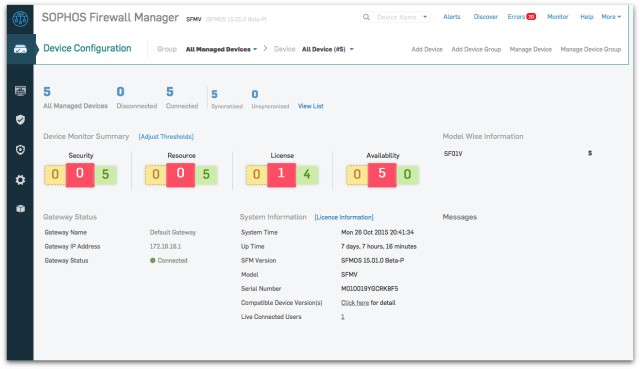640x369 pixels.
Task: Click the All Managed Devices count
Action: 47,92
